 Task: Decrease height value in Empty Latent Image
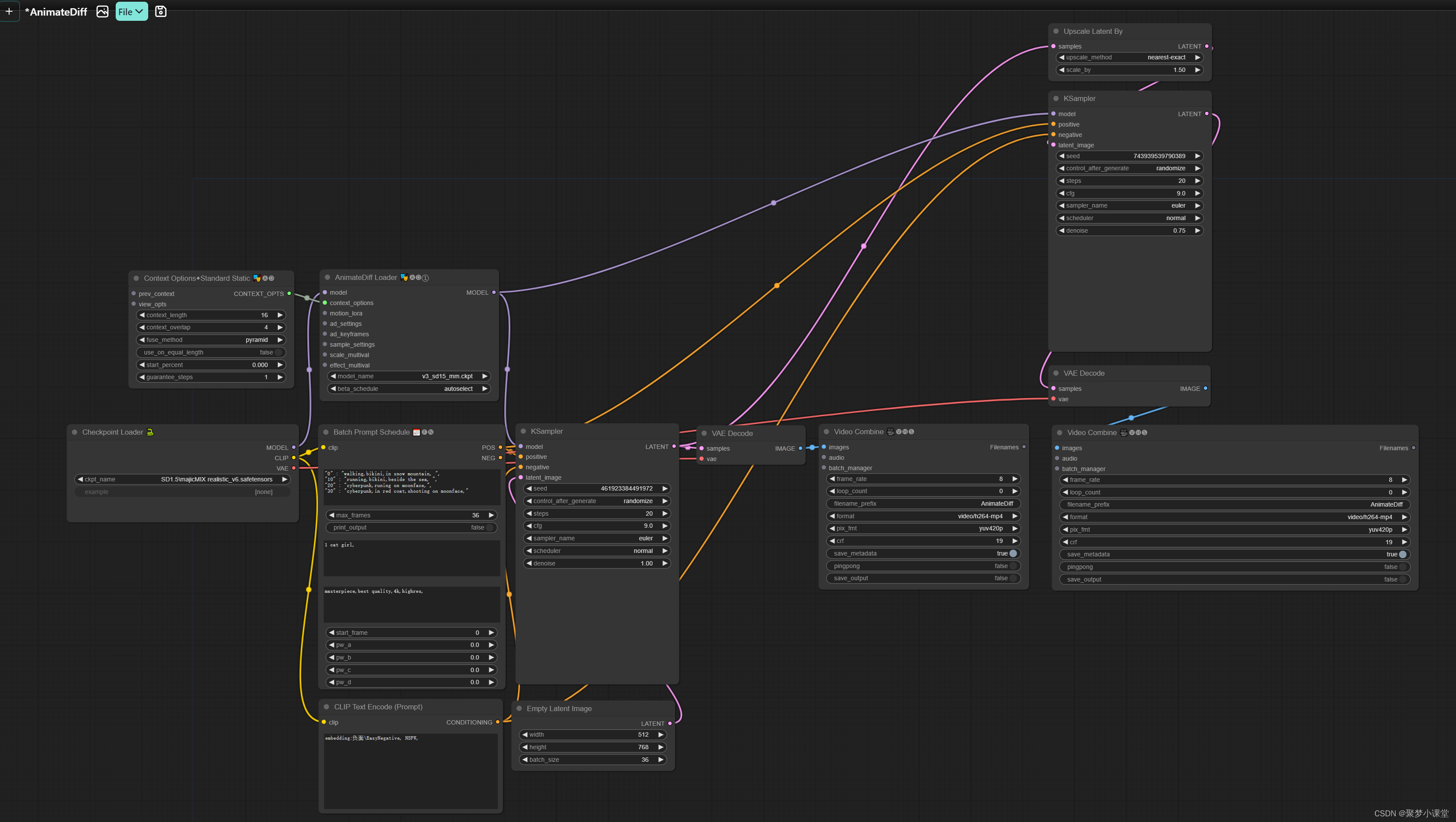point(525,747)
